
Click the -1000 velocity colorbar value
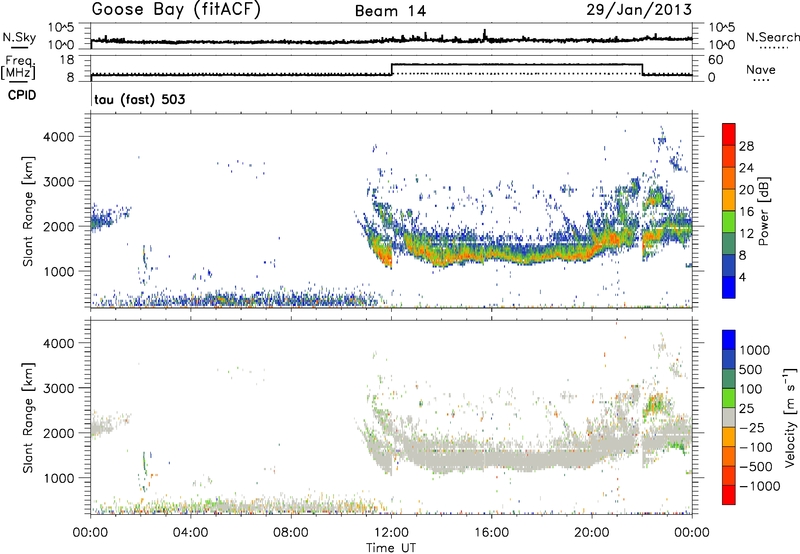pos(760,486)
